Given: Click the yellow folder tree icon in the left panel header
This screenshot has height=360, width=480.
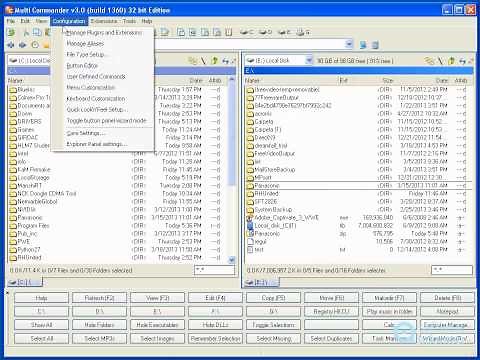Looking at the screenshot, I should pyautogui.click(x=192, y=61).
